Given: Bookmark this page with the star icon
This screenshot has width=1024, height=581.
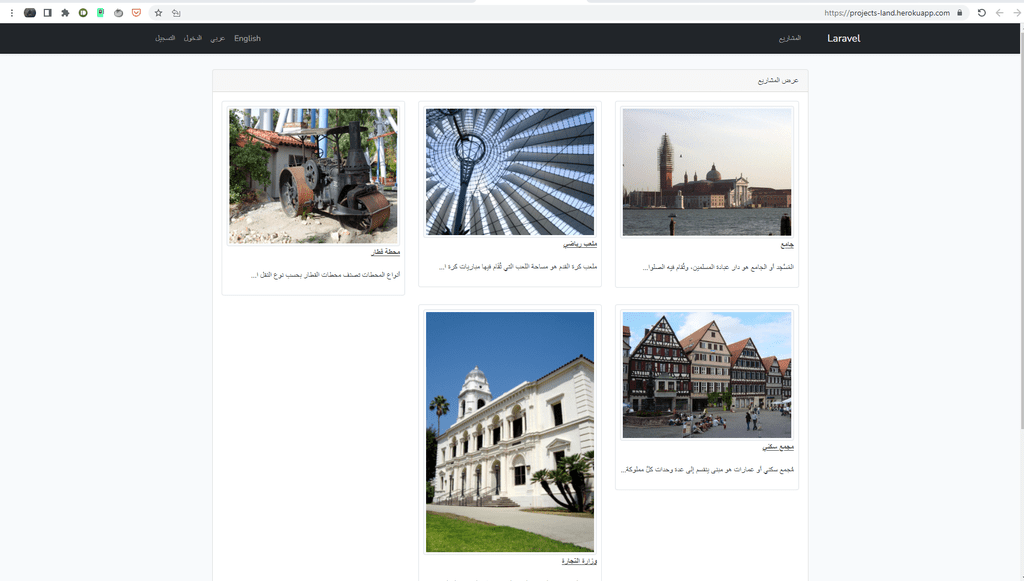Looking at the screenshot, I should (x=158, y=12).
